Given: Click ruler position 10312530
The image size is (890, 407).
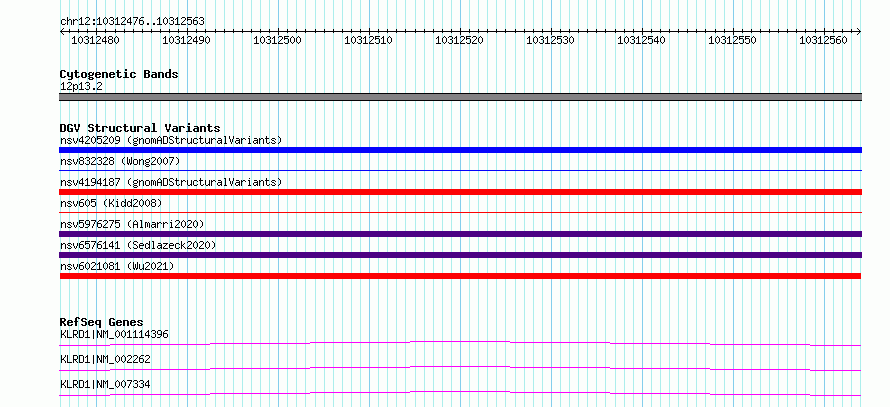Looking at the screenshot, I should click(551, 40).
